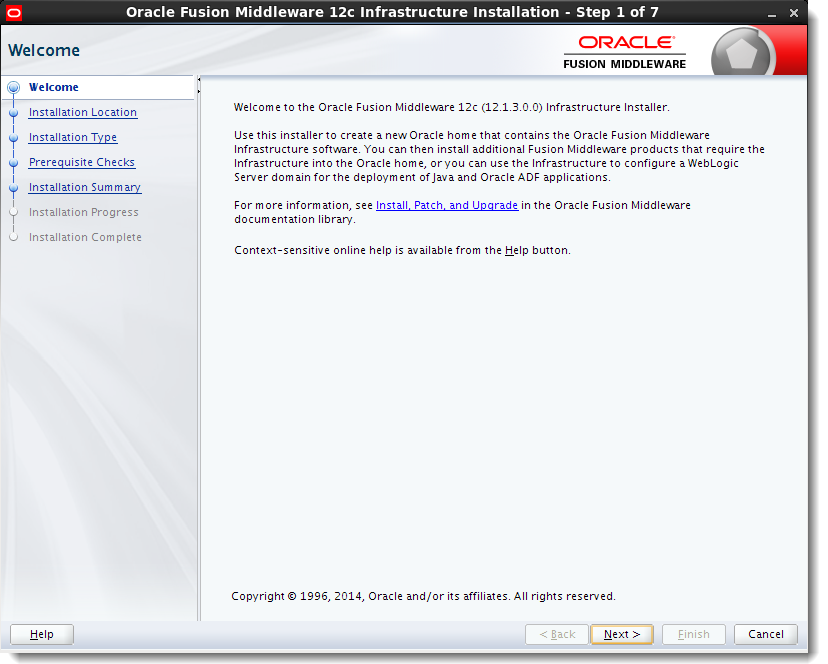Go to Installation Location step

coord(83,112)
